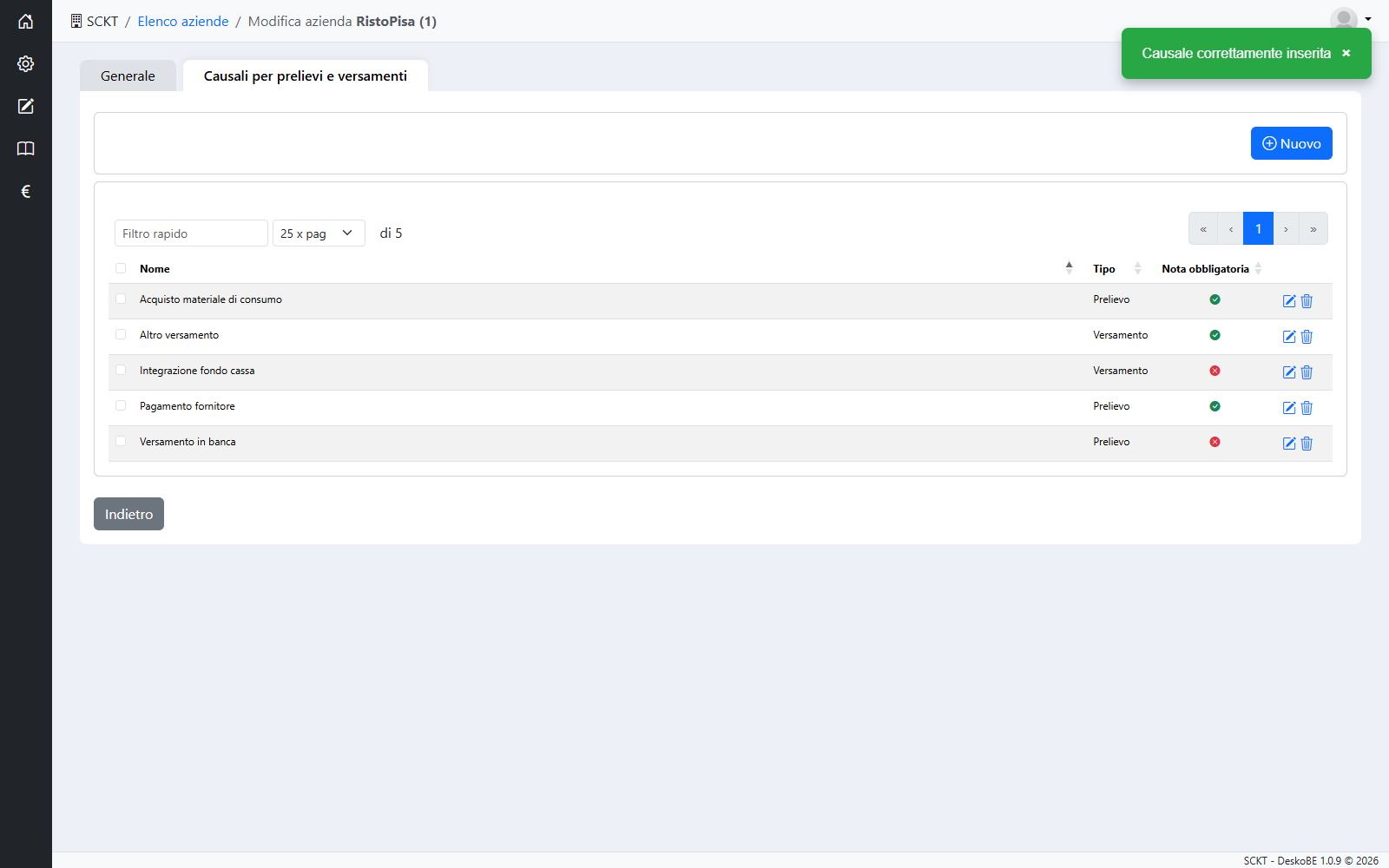Delete the Pagamento fornitore row
The height and width of the screenshot is (868, 1389).
[1307, 408]
